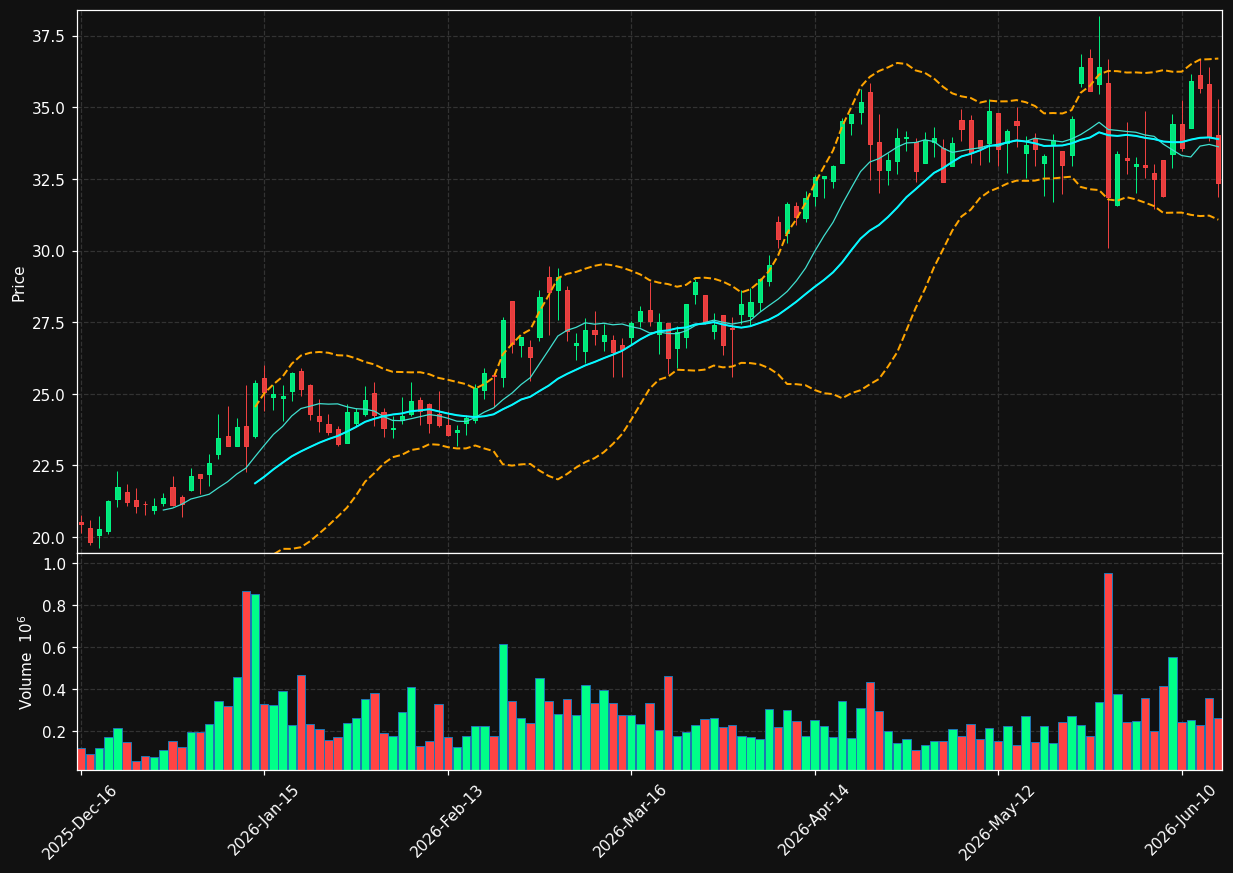Click the 0.2 volume axis tick label

click(x=54, y=732)
